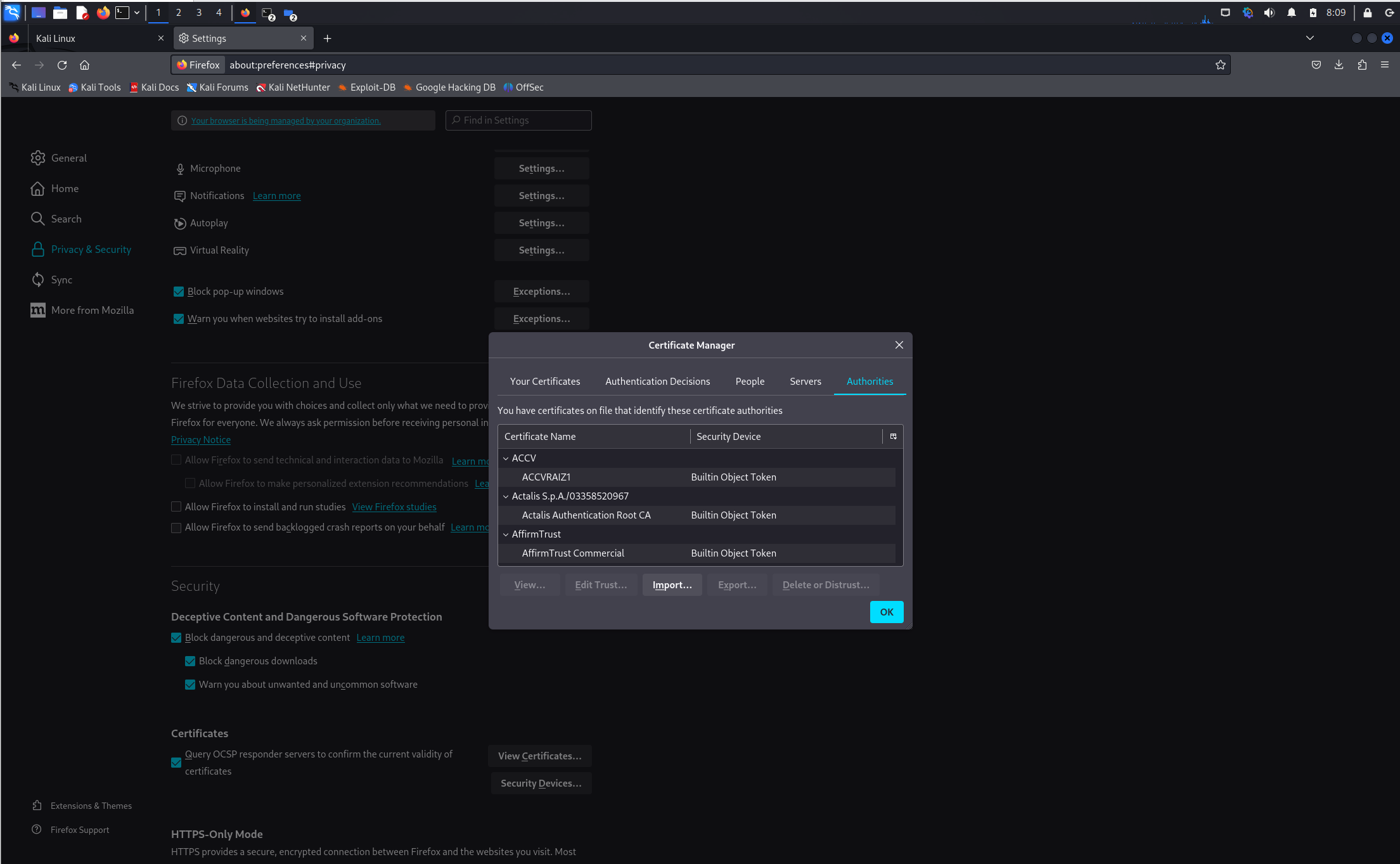Launch terminal emulator from top panel
Screen dimensions: 1400x864
[x=122, y=12]
